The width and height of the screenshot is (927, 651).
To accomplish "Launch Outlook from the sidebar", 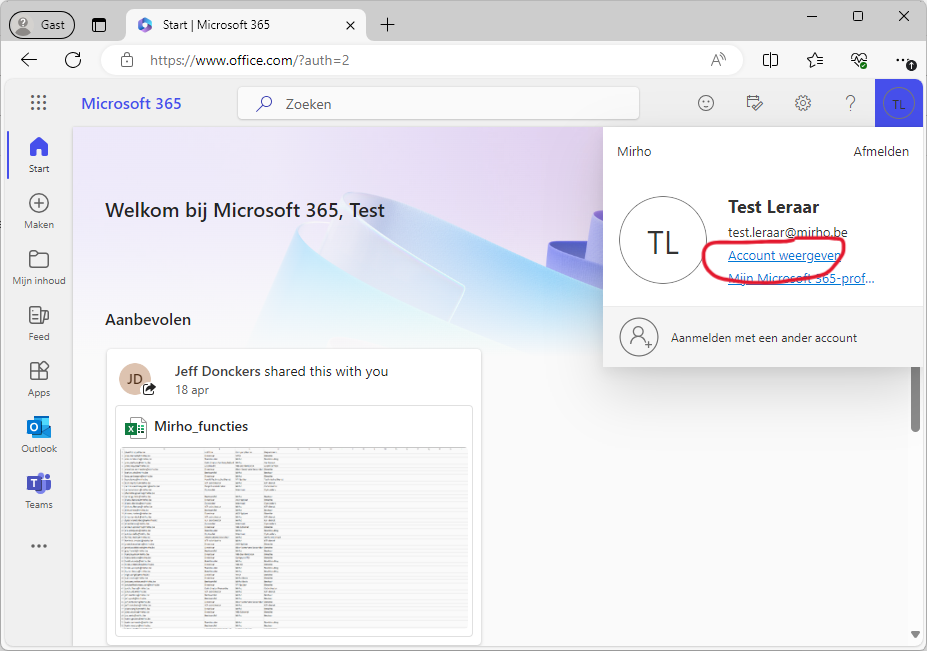I will 39,435.
